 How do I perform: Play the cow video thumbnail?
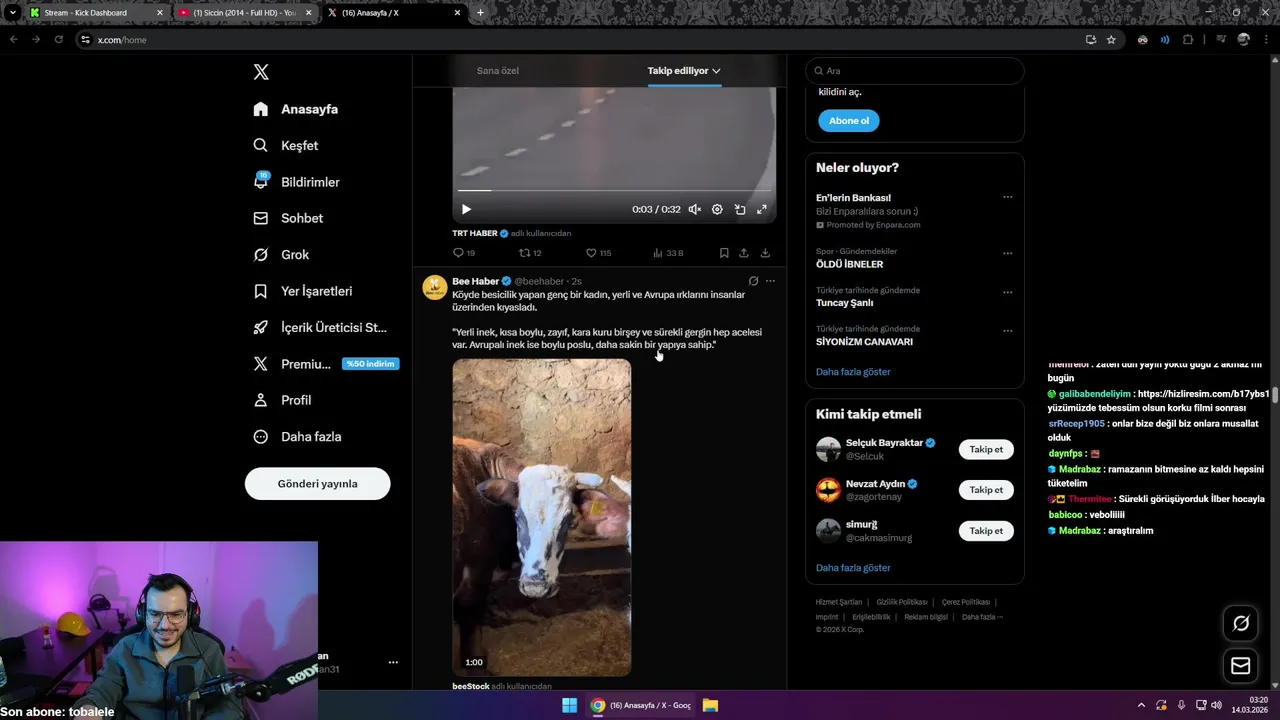(x=541, y=517)
